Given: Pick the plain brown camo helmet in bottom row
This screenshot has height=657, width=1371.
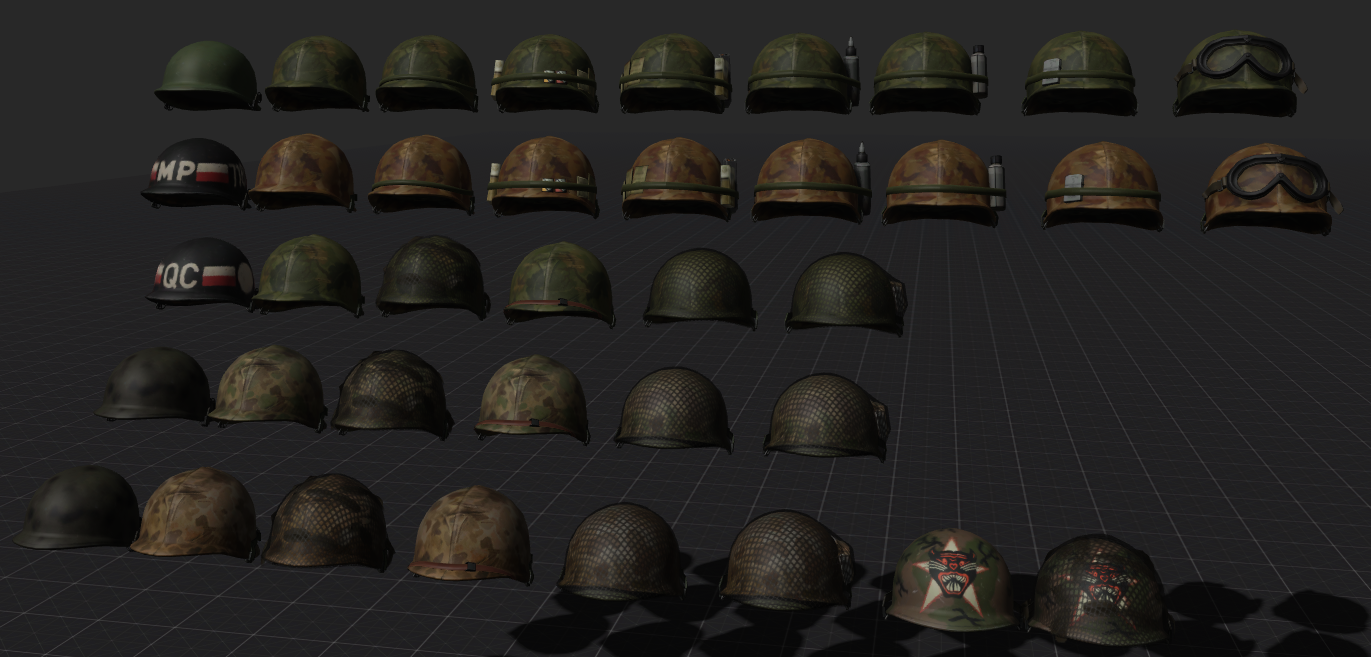Looking at the screenshot, I should coord(196,514).
